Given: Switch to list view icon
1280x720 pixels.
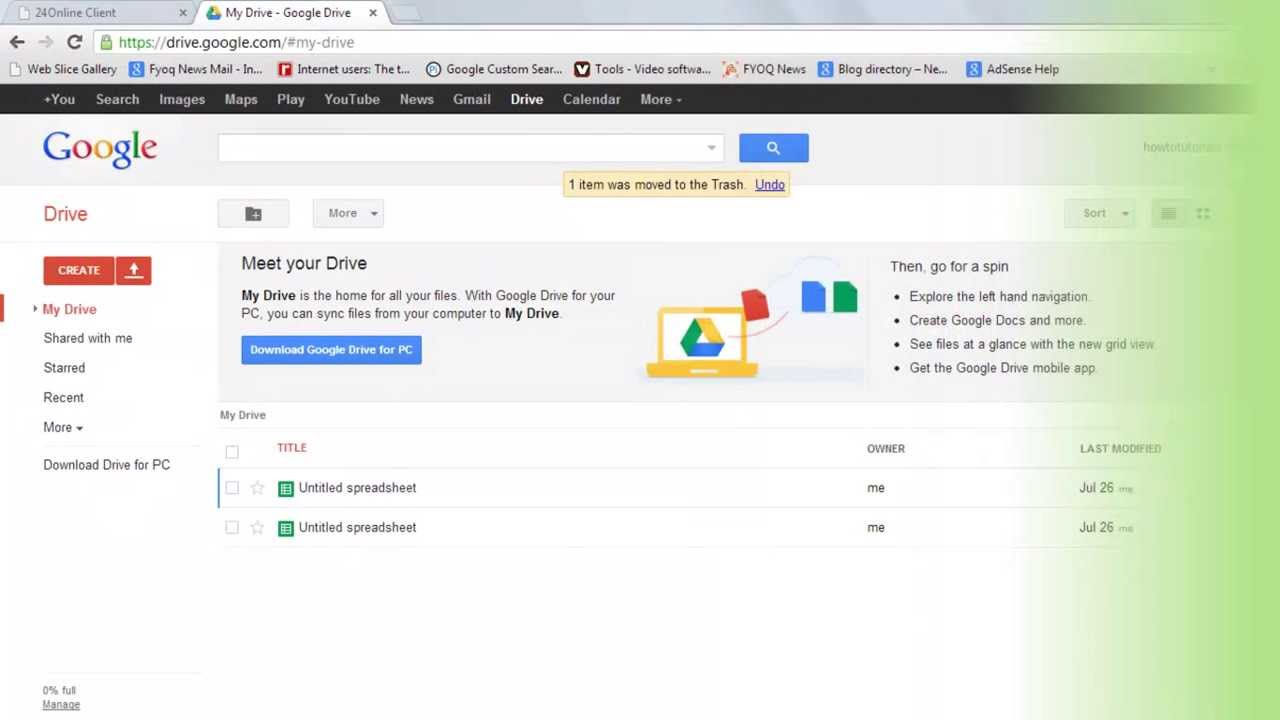Looking at the screenshot, I should 1168,213.
